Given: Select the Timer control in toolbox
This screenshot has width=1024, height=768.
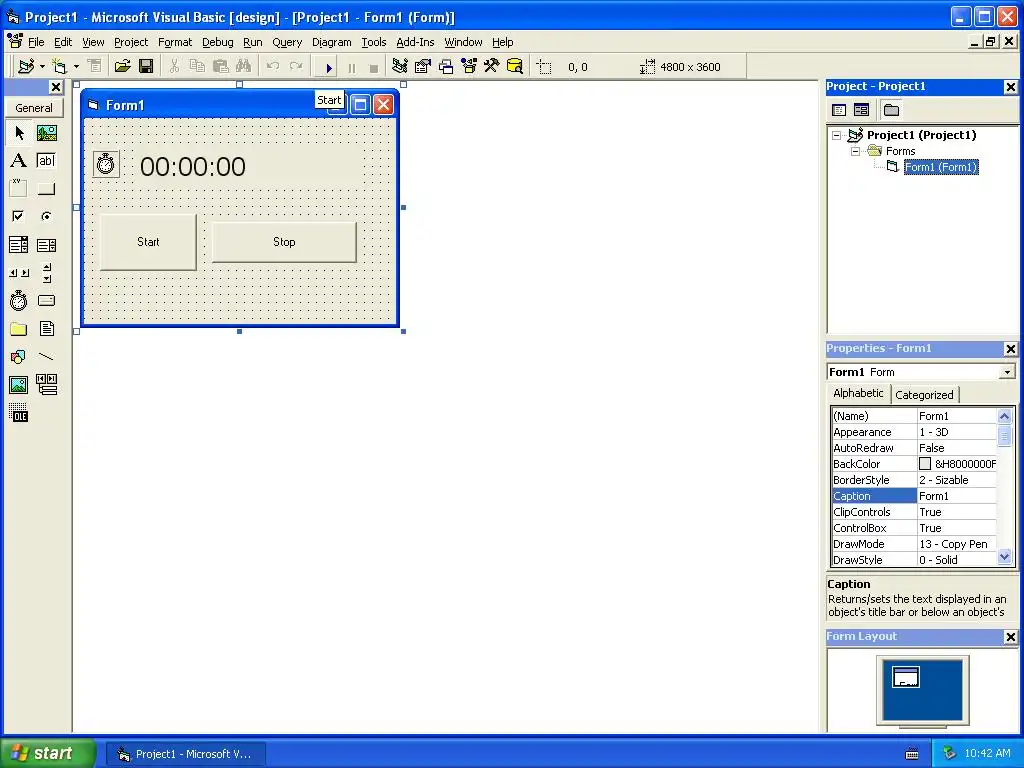Looking at the screenshot, I should pyautogui.click(x=19, y=300).
